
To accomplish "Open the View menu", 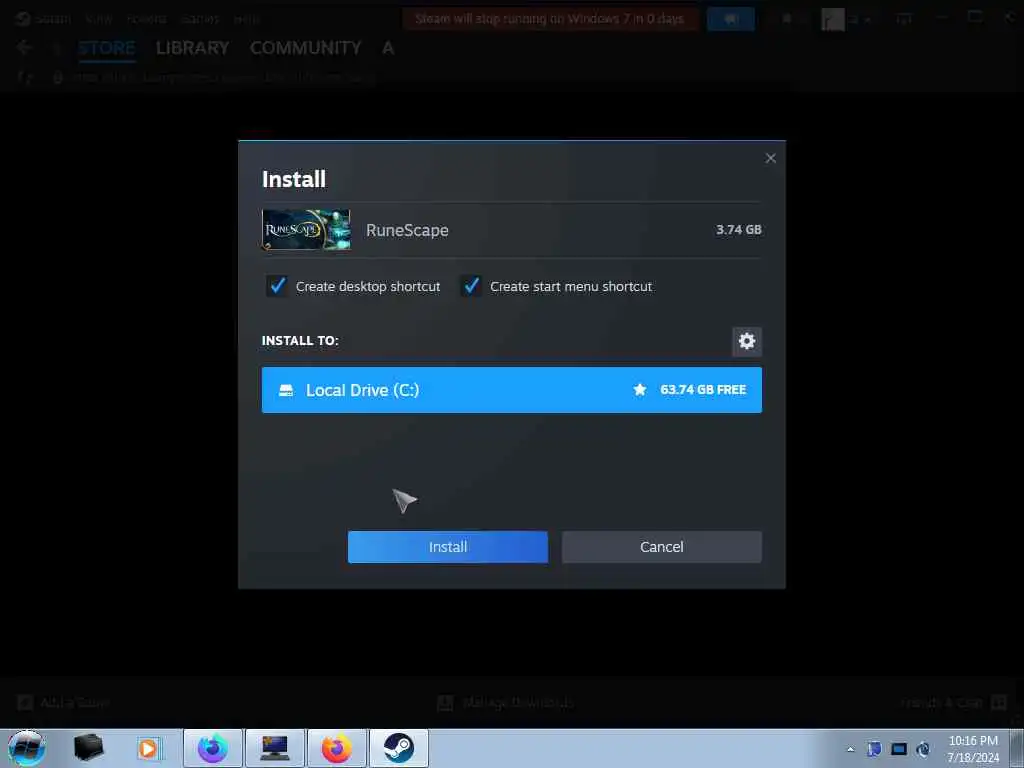I will [99, 18].
